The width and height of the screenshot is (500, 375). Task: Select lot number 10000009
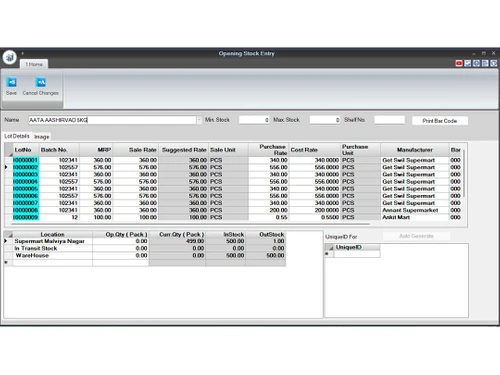[26, 217]
